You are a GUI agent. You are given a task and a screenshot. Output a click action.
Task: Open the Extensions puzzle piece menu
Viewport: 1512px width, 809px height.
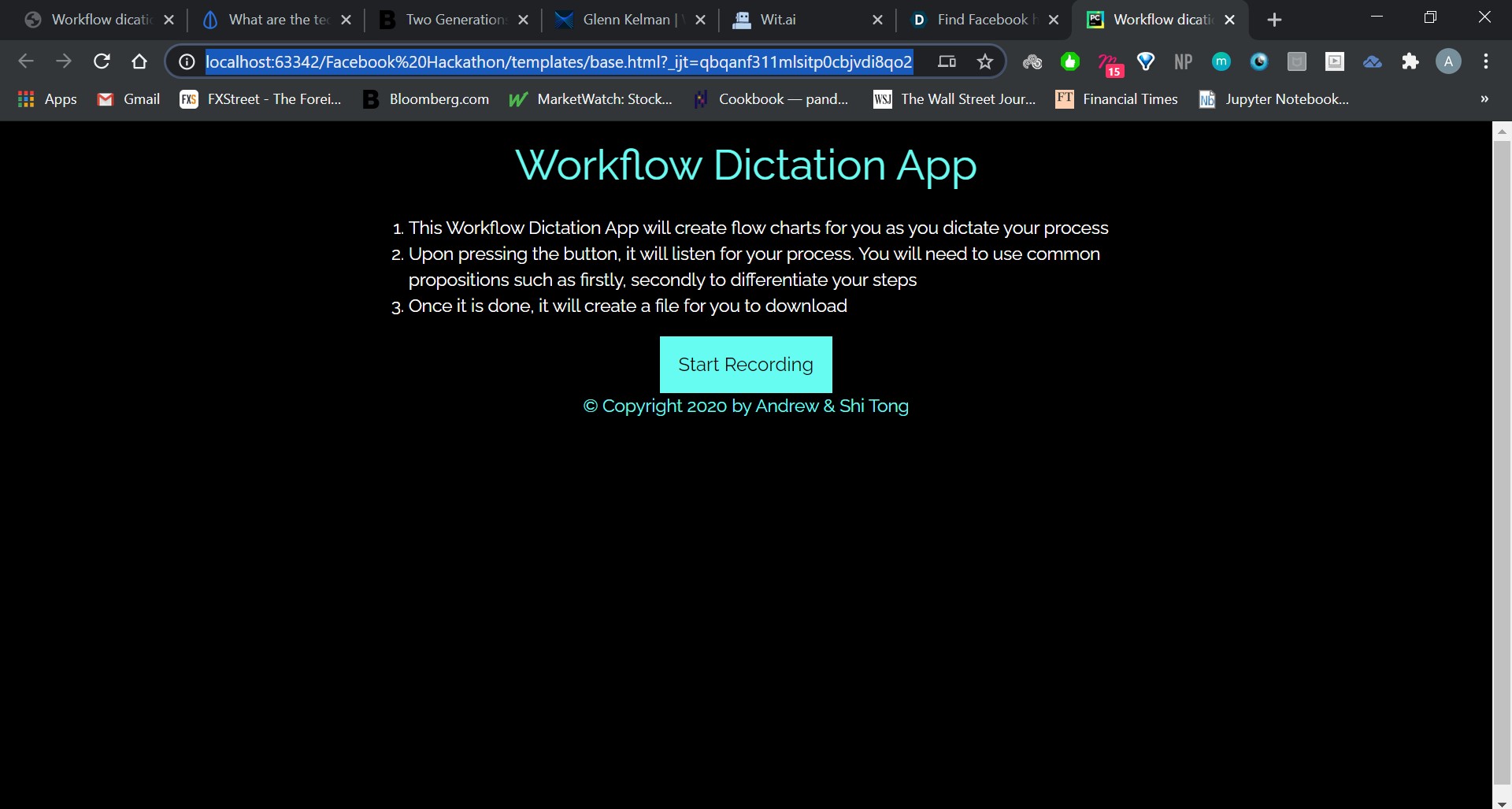[1410, 61]
